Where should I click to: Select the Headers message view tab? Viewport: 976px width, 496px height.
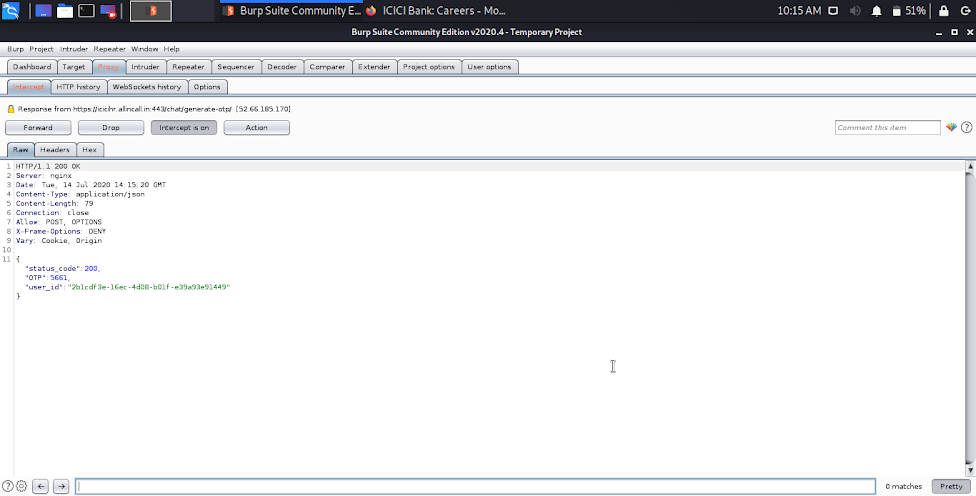55,149
